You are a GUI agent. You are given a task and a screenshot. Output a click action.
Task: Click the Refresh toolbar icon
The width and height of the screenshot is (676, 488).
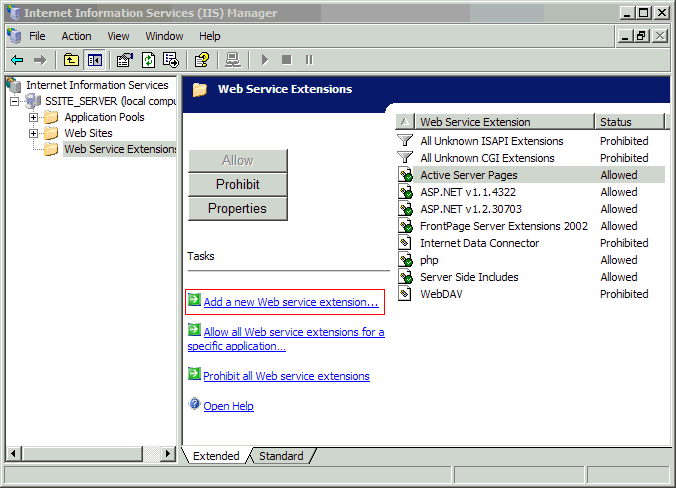148,60
